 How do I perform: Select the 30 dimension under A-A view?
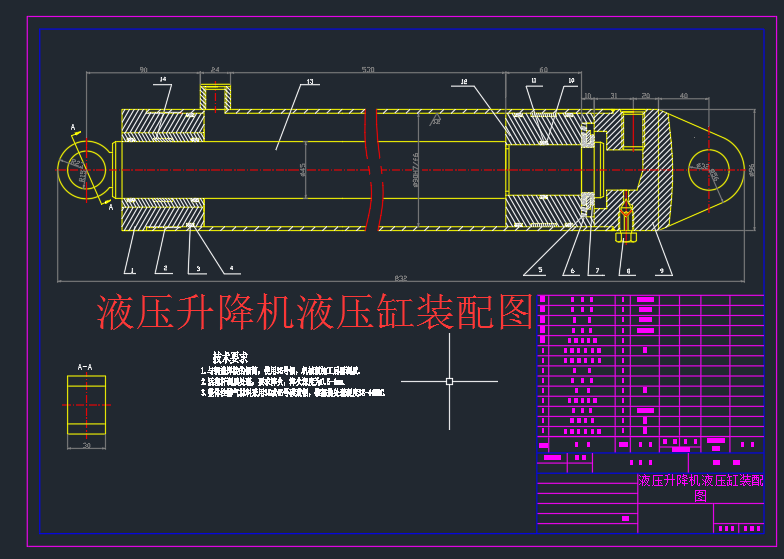coord(86,445)
